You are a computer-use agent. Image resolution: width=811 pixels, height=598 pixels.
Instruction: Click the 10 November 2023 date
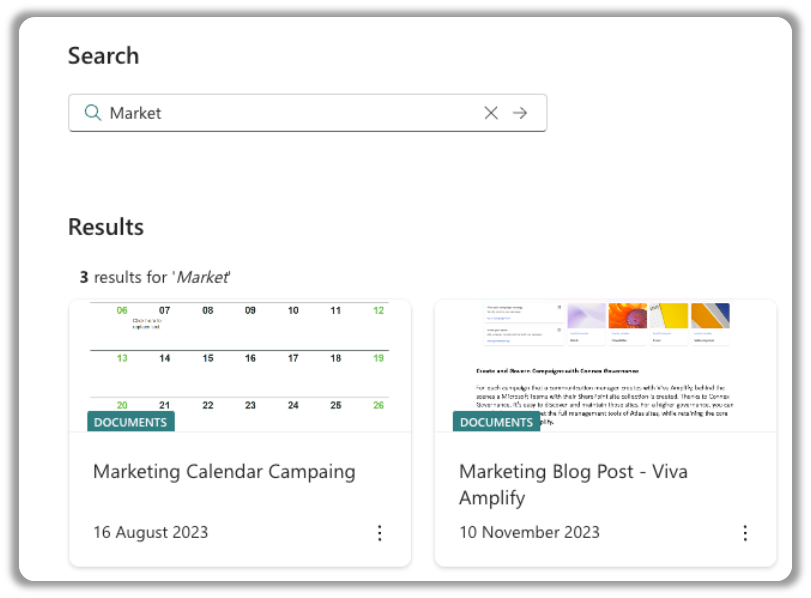530,532
